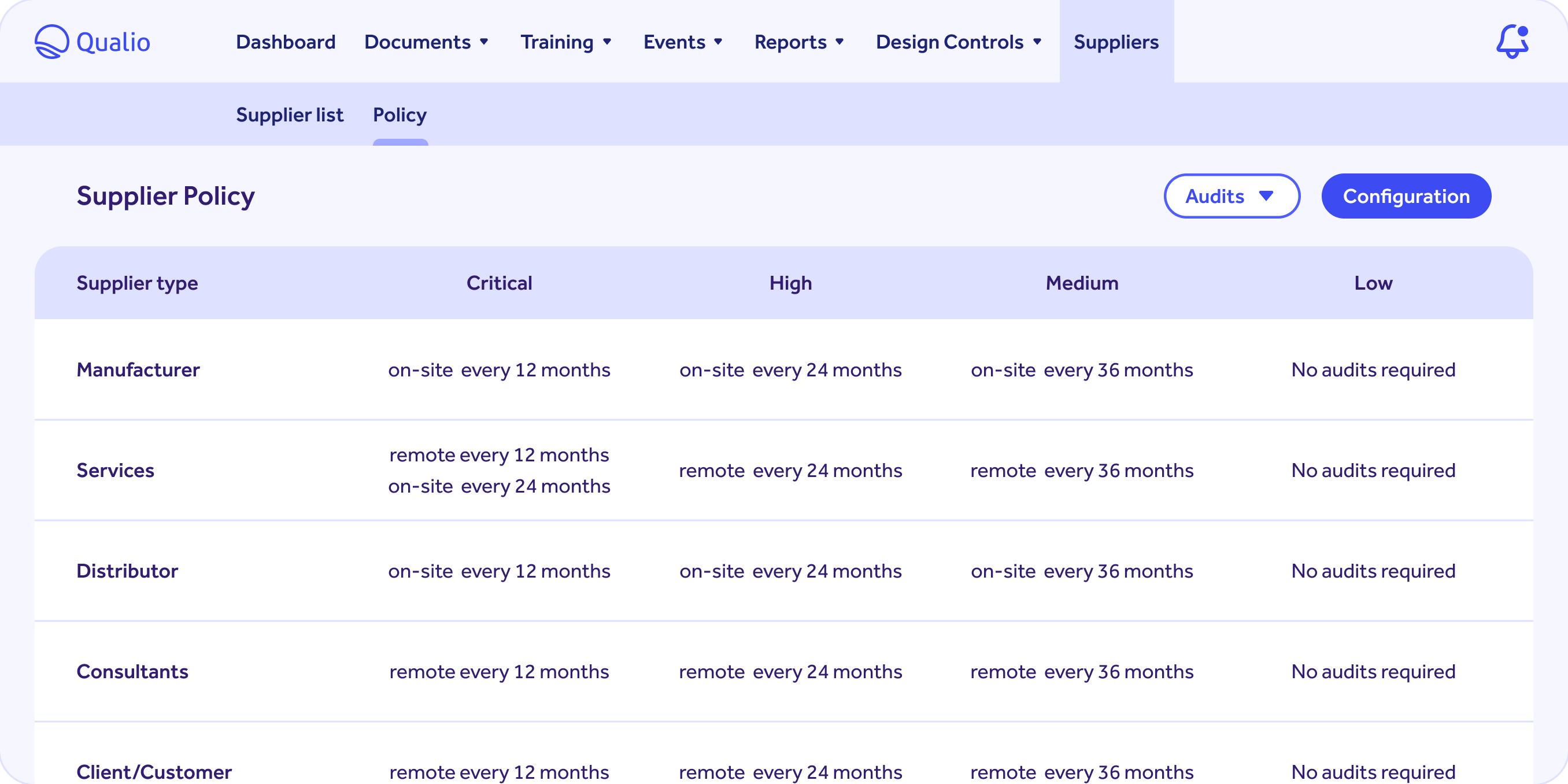
Task: Select the Manufacturer supplier type
Action: tap(138, 369)
